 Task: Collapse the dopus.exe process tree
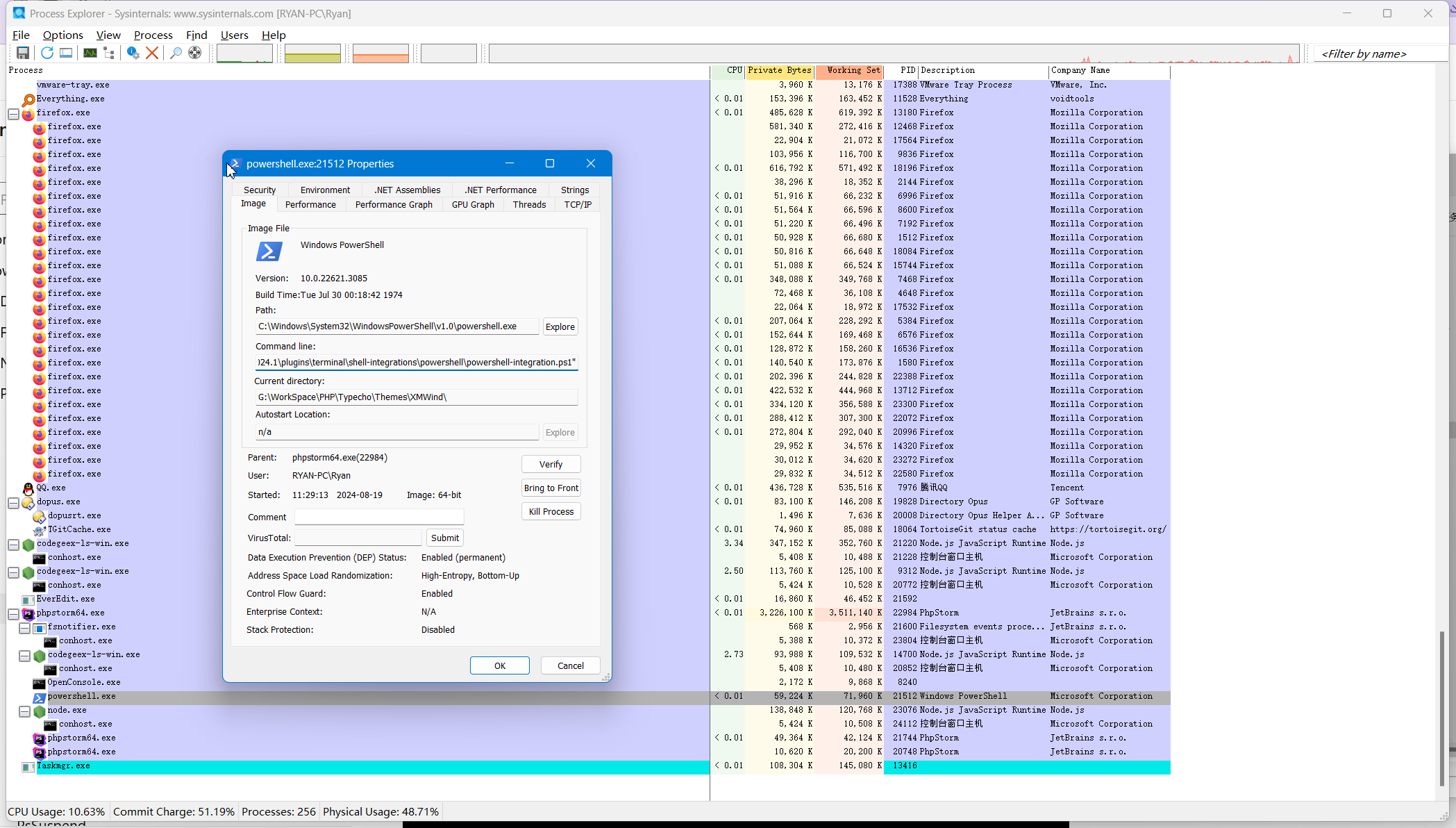pos(13,502)
